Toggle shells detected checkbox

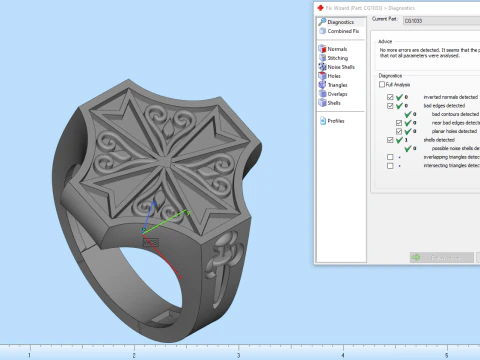point(390,140)
